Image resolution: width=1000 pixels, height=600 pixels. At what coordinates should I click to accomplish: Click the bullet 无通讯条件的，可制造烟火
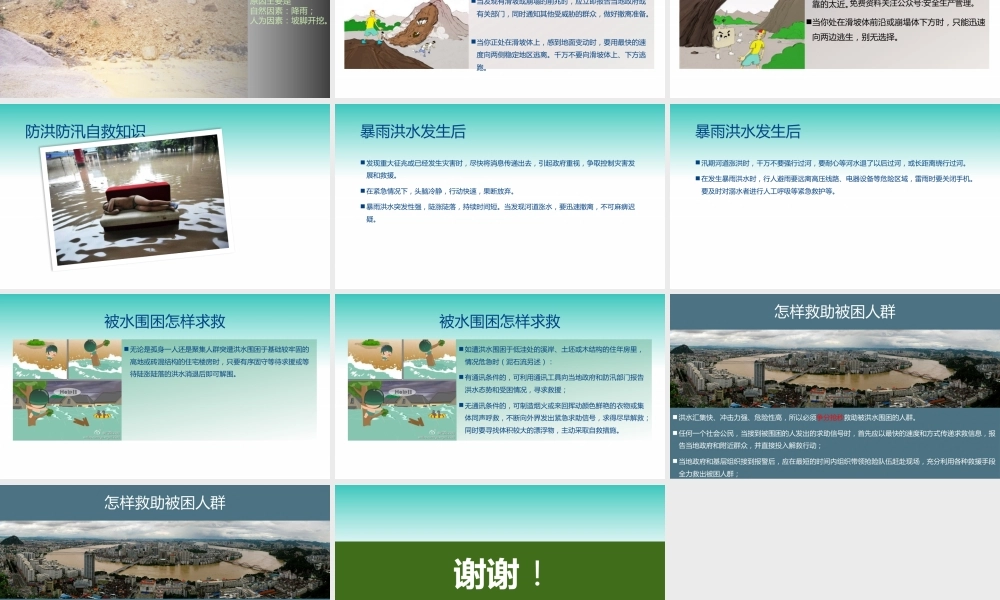tap(554, 418)
